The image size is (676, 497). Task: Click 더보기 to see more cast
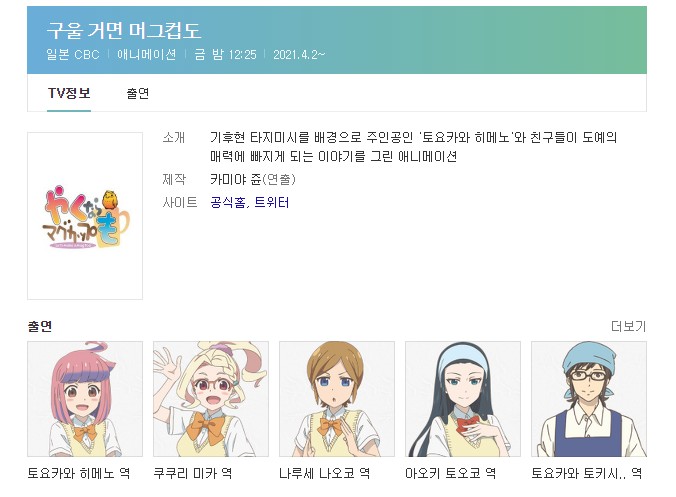(x=629, y=326)
